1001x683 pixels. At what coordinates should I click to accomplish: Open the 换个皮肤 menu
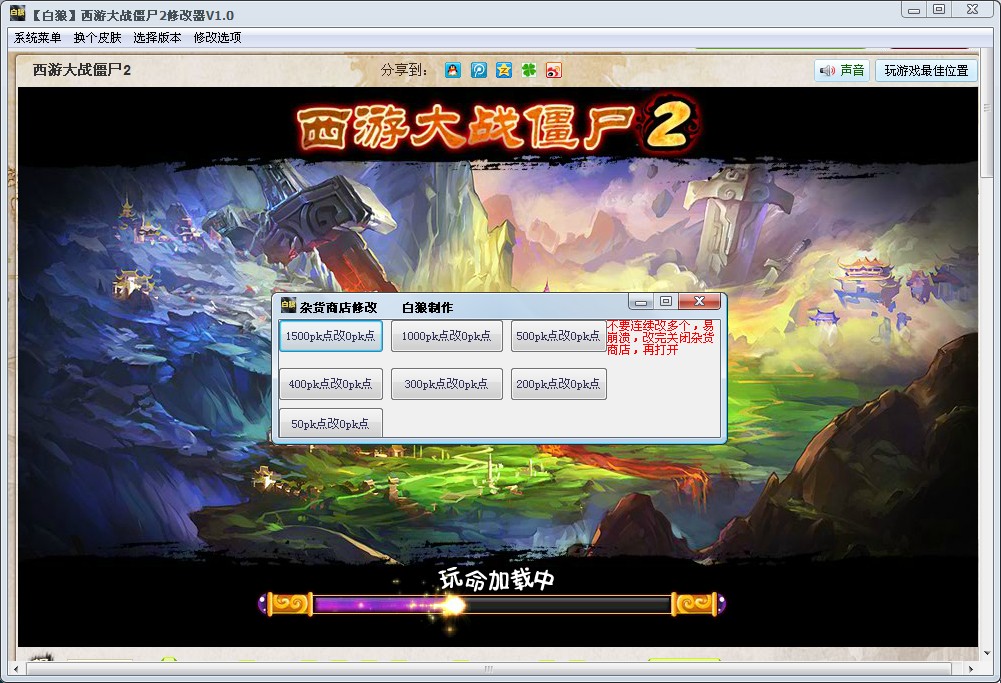coord(97,38)
